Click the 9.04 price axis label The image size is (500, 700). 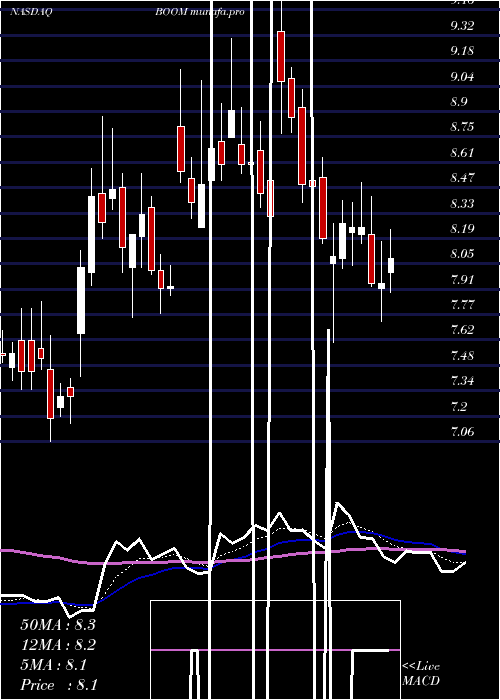point(462,77)
